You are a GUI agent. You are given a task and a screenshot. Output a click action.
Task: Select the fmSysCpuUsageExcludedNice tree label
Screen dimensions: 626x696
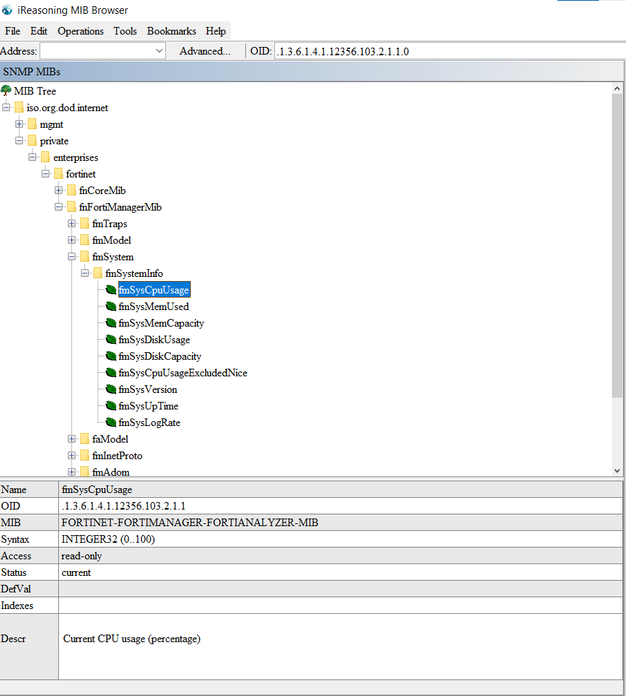point(183,373)
